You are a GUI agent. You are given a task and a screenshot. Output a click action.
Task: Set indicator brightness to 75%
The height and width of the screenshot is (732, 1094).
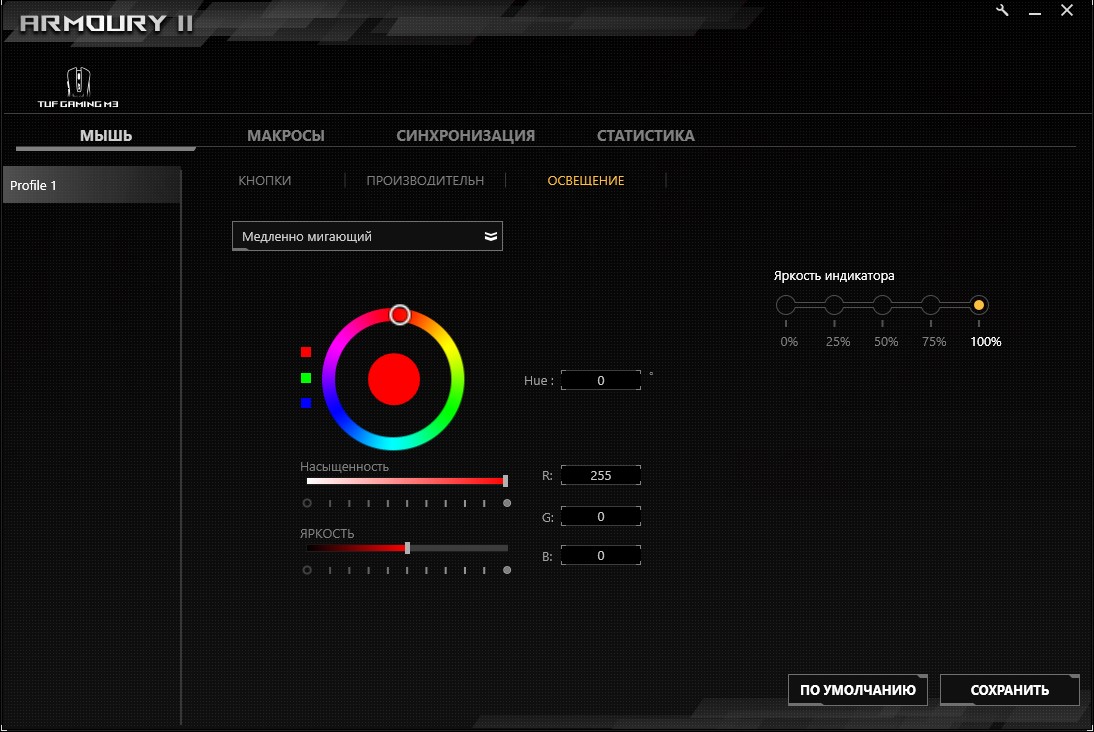[931, 305]
